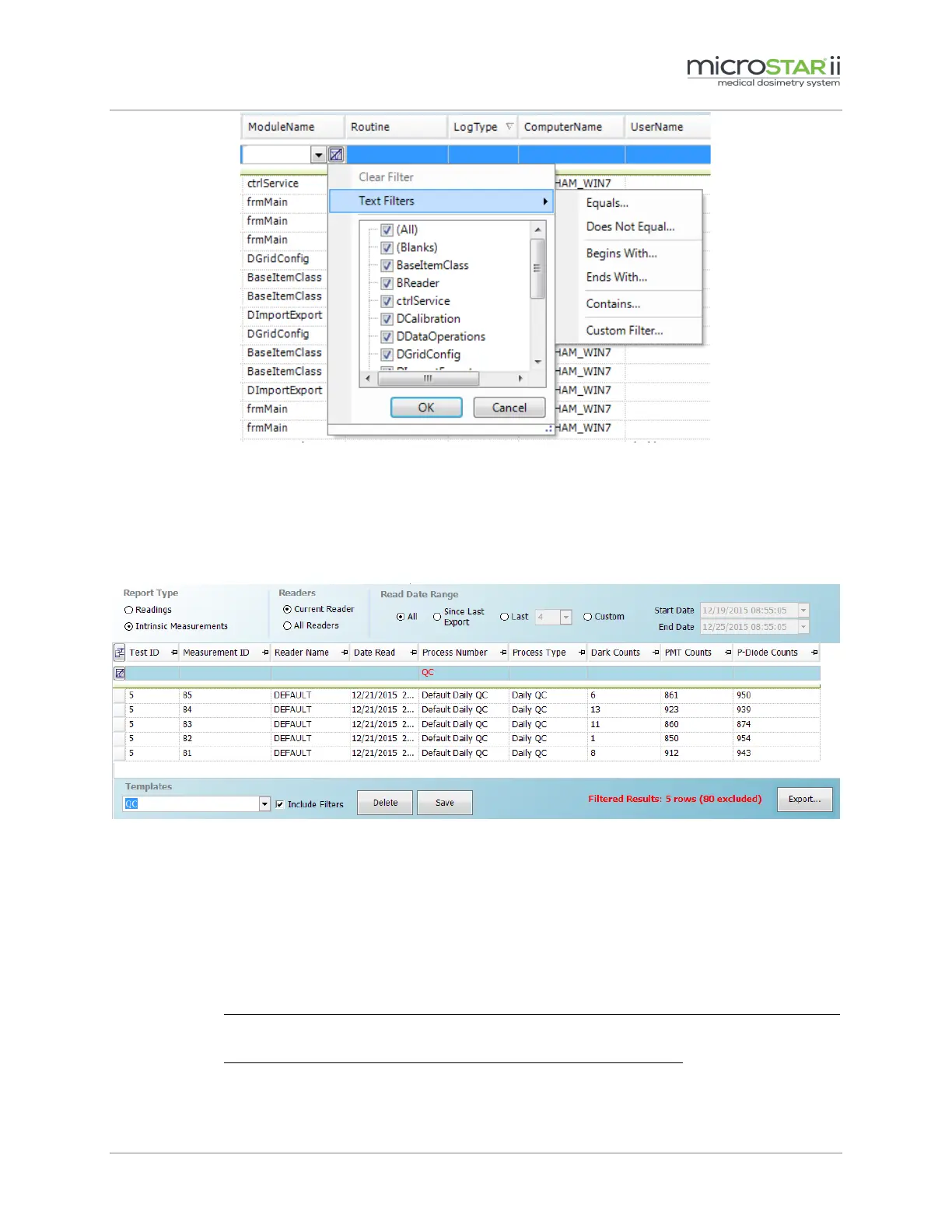
Task: Select the All read date range
Action: [401, 617]
